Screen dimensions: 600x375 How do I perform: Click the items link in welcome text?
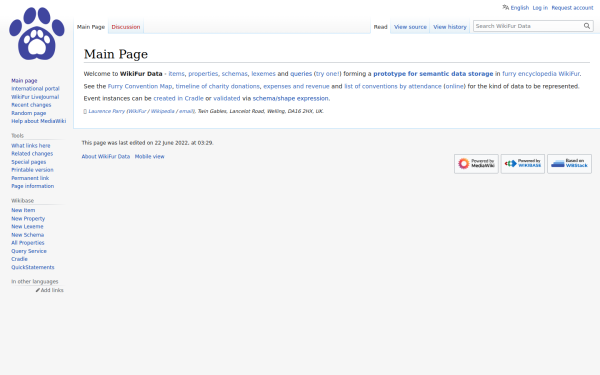pyautogui.click(x=176, y=74)
